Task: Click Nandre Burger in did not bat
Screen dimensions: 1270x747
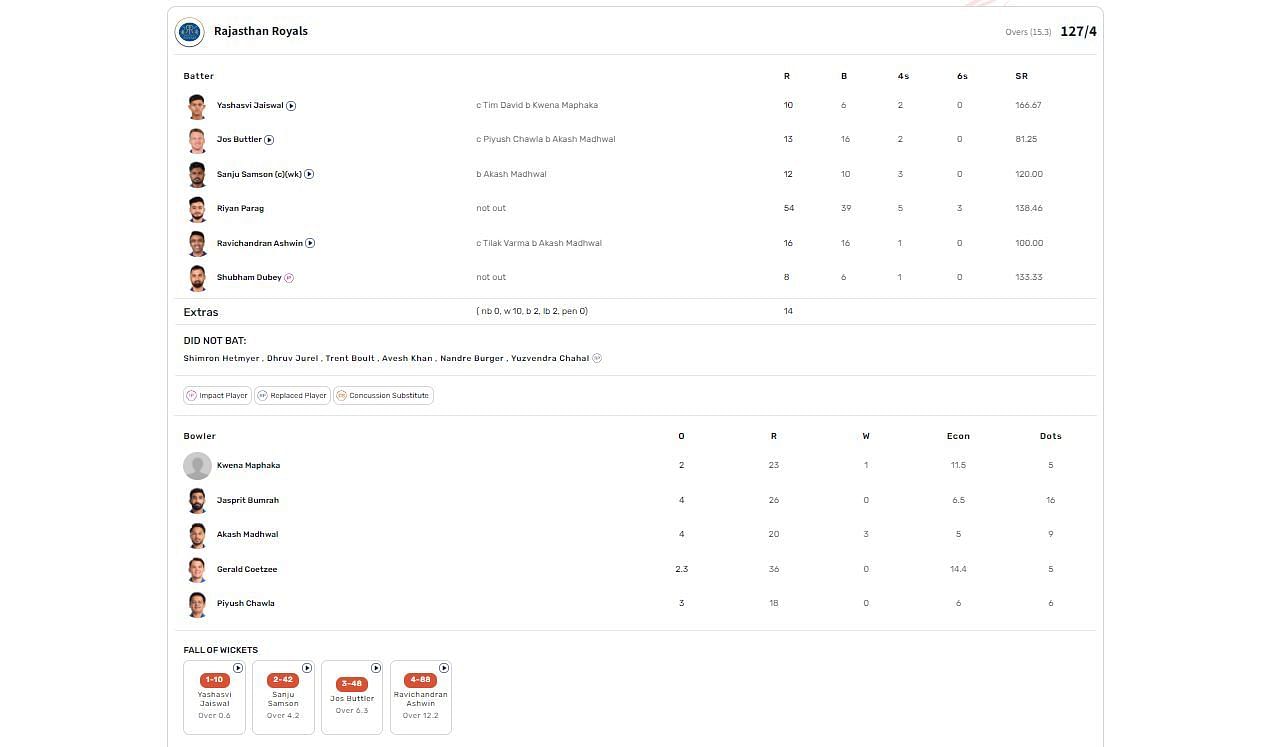Action: pos(472,358)
